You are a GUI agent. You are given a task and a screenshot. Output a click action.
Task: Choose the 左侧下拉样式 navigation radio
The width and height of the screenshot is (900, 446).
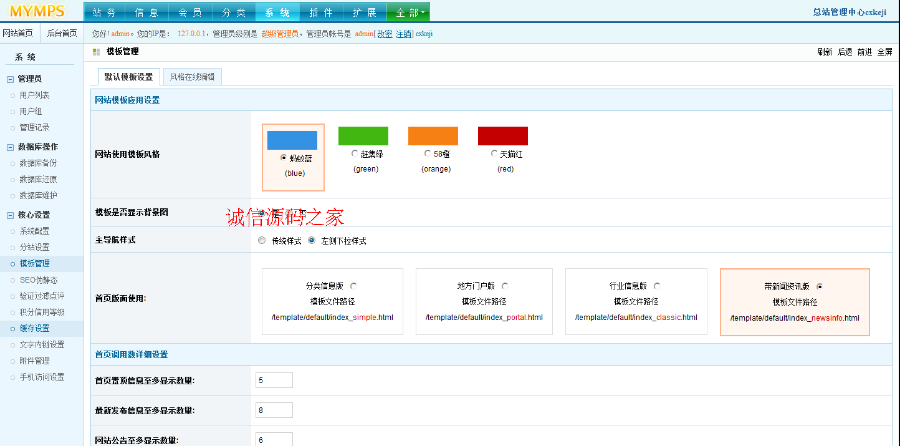312,241
